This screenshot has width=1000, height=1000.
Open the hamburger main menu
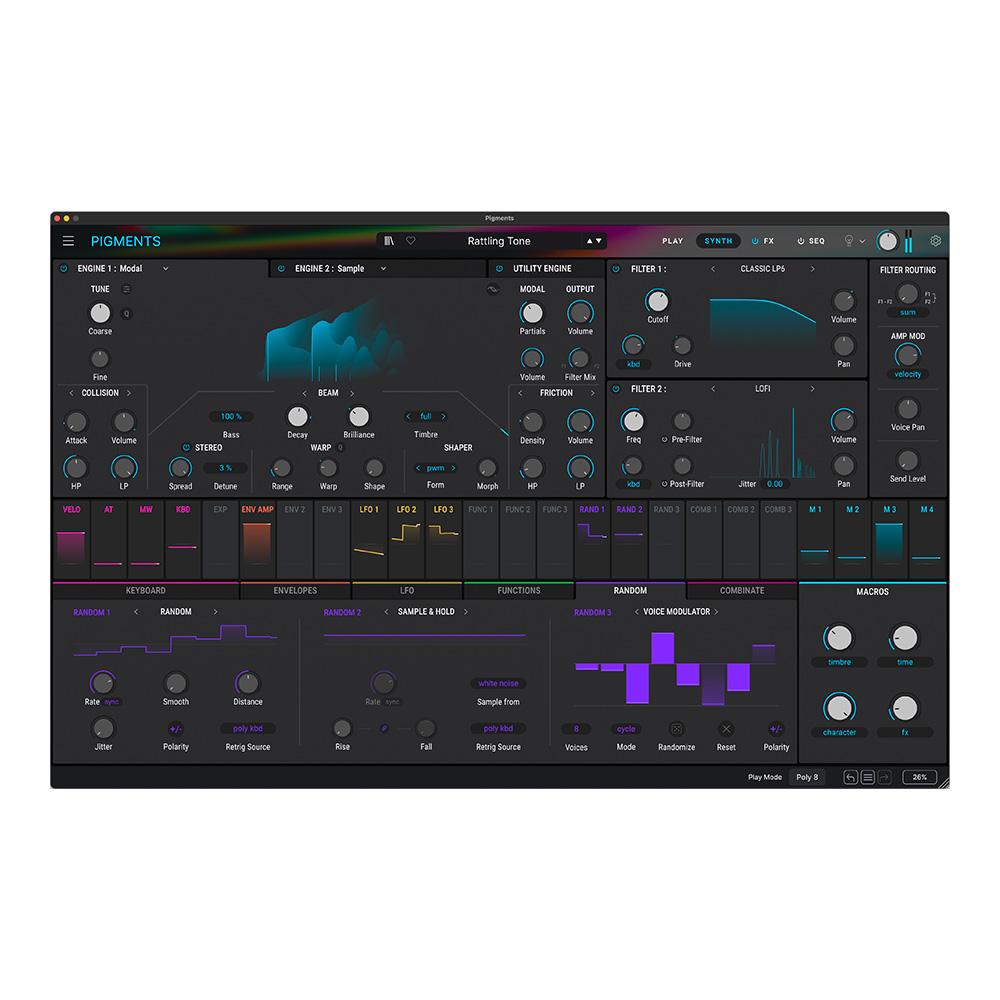(x=68, y=241)
